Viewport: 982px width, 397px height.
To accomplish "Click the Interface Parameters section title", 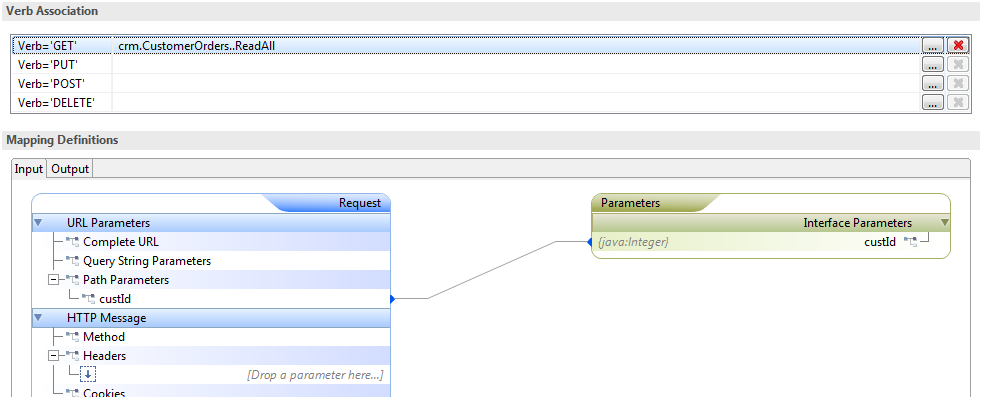I will [857, 223].
